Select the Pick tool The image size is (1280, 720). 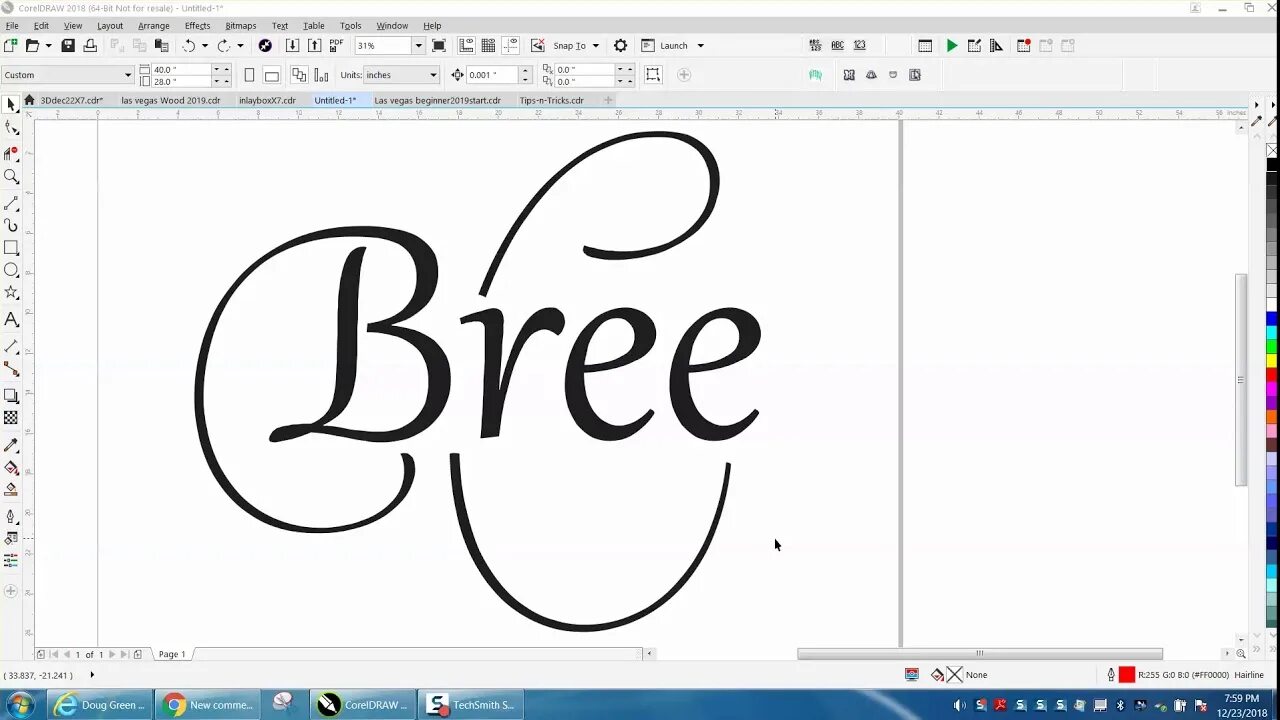pos(11,105)
